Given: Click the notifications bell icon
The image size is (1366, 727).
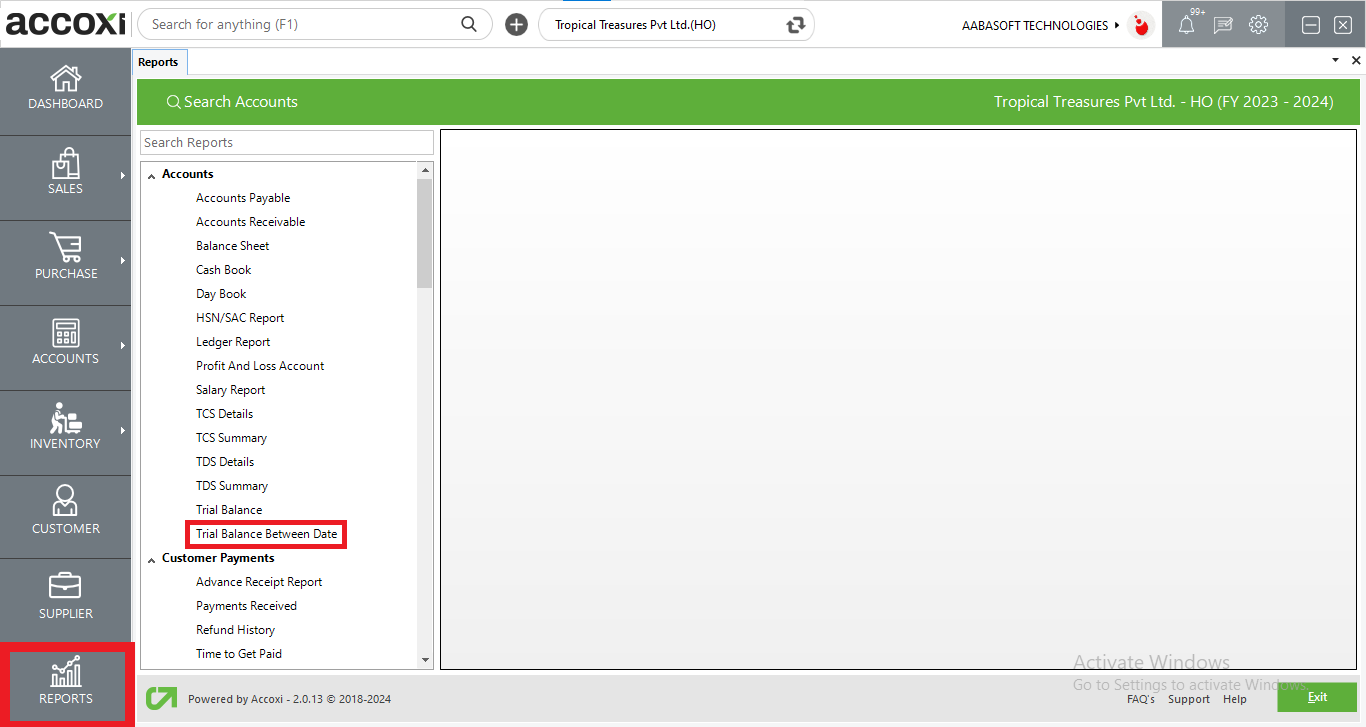Looking at the screenshot, I should coord(1186,25).
